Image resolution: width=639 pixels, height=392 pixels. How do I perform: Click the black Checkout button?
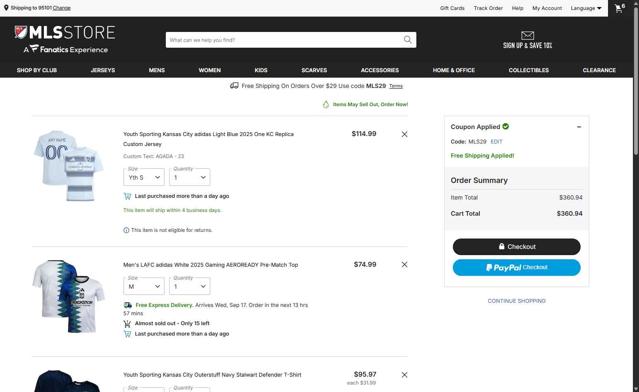[516, 247]
